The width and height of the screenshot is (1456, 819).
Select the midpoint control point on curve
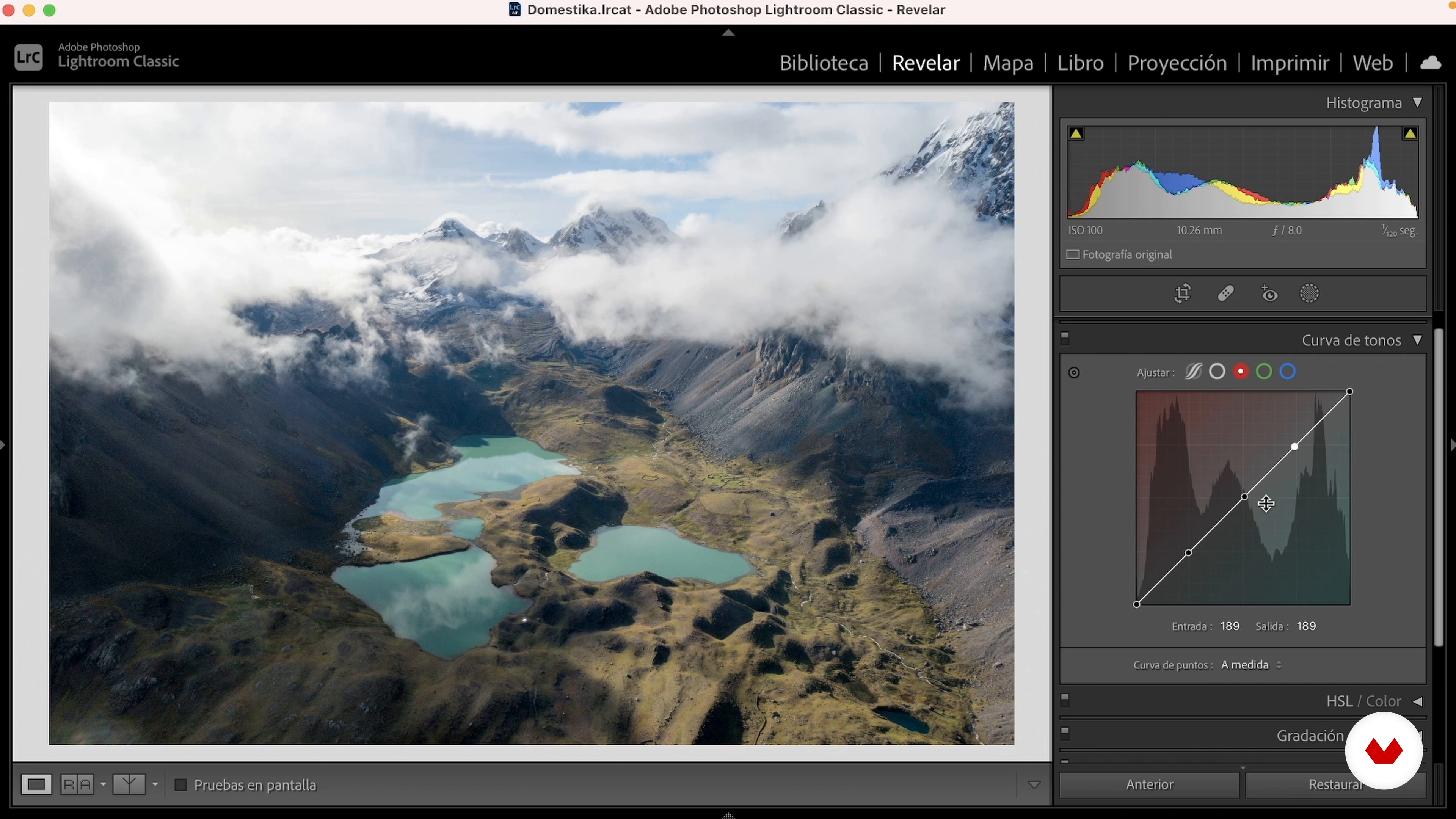pos(1244,497)
